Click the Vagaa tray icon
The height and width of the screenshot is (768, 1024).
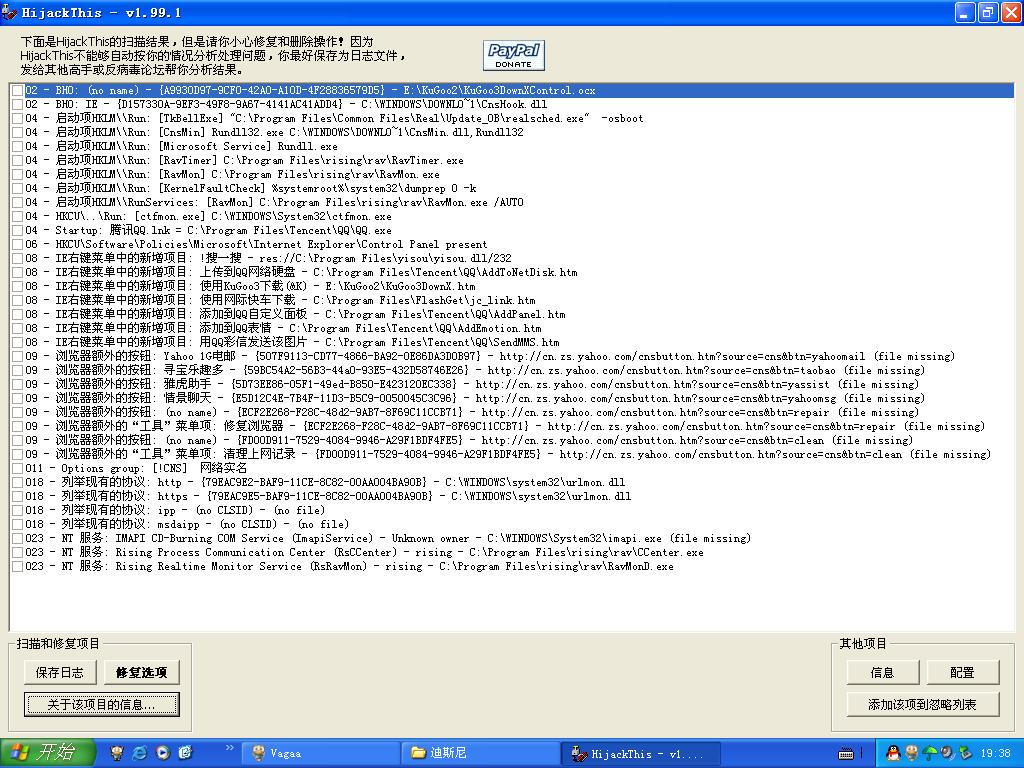[911, 754]
